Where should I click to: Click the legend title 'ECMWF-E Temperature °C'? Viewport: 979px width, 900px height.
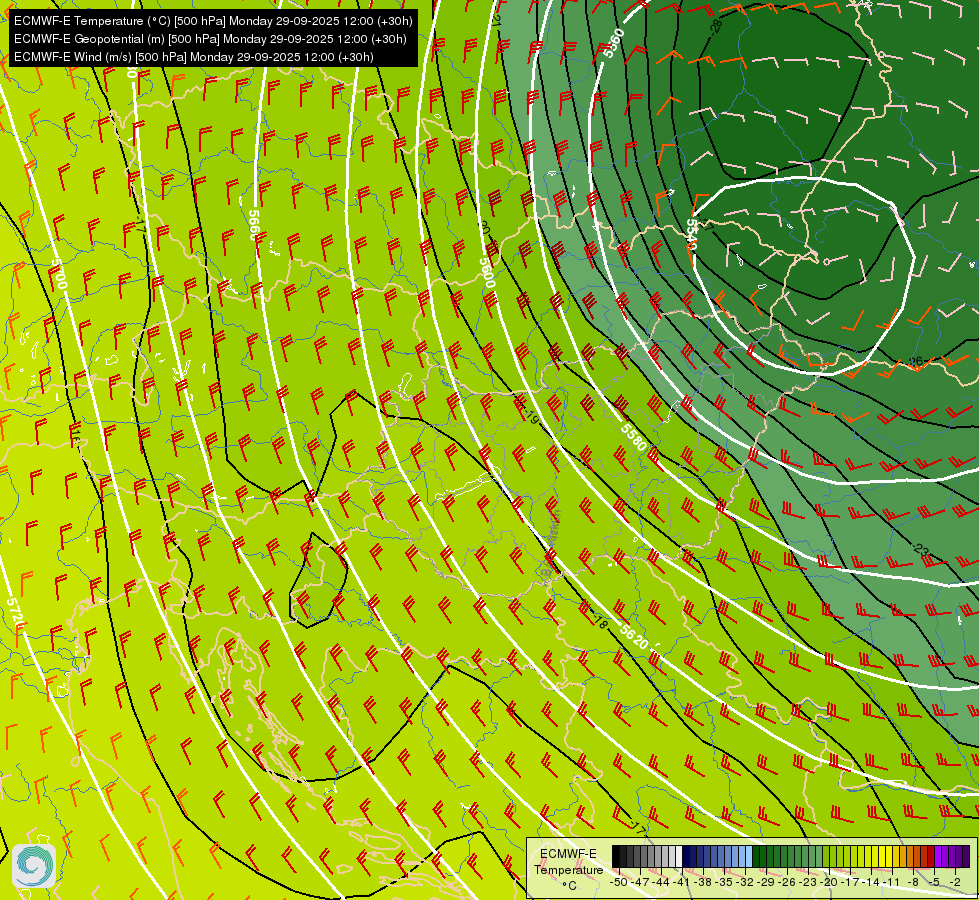pos(568,869)
